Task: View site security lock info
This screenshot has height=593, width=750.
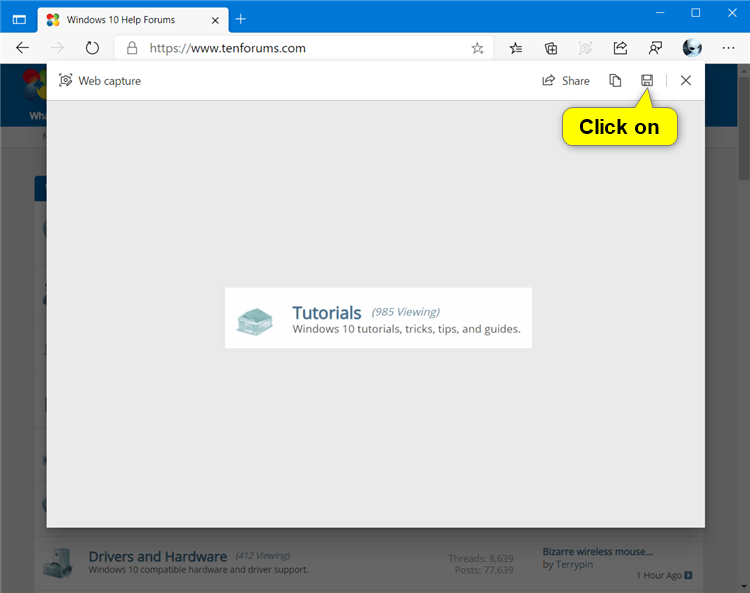Action: click(132, 48)
